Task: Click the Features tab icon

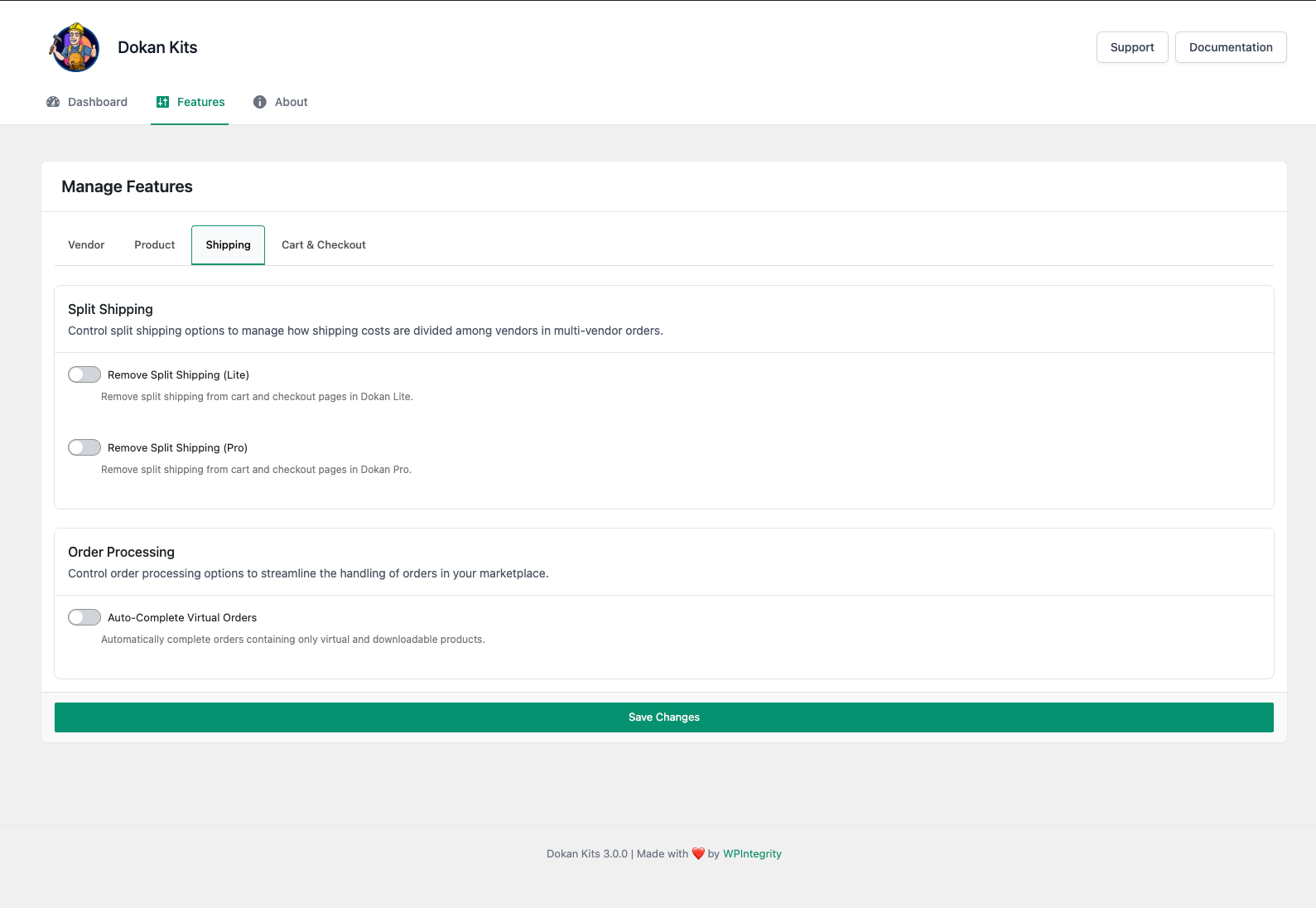Action: click(162, 102)
